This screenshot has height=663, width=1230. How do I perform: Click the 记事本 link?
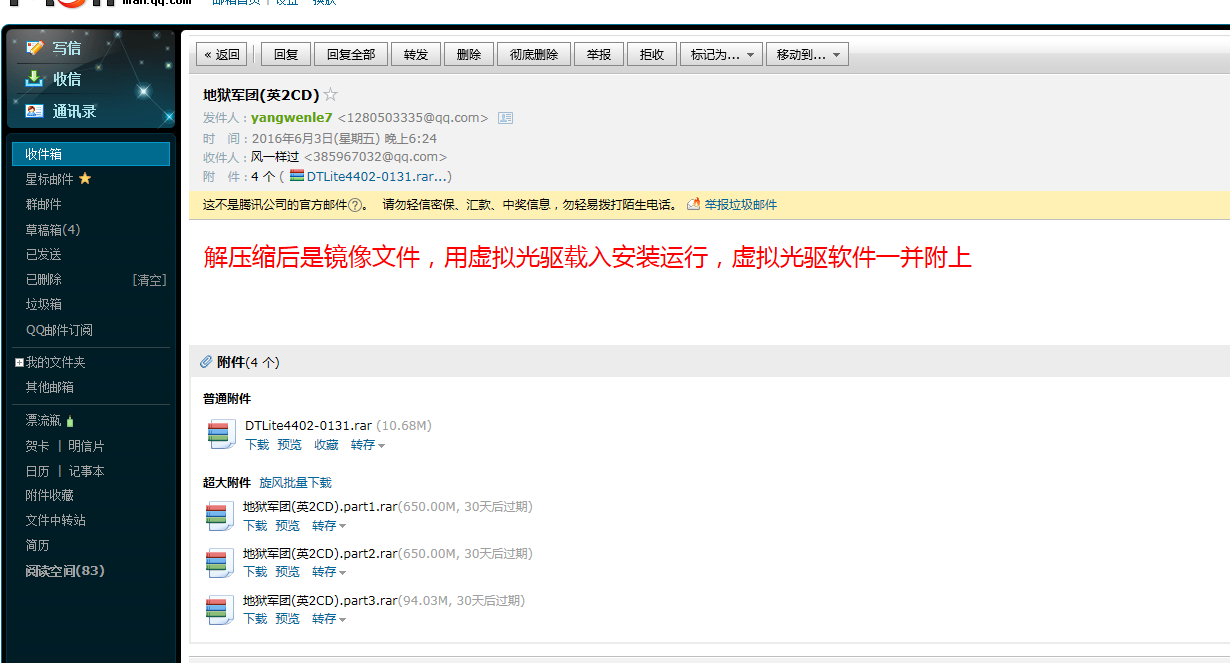(86, 471)
